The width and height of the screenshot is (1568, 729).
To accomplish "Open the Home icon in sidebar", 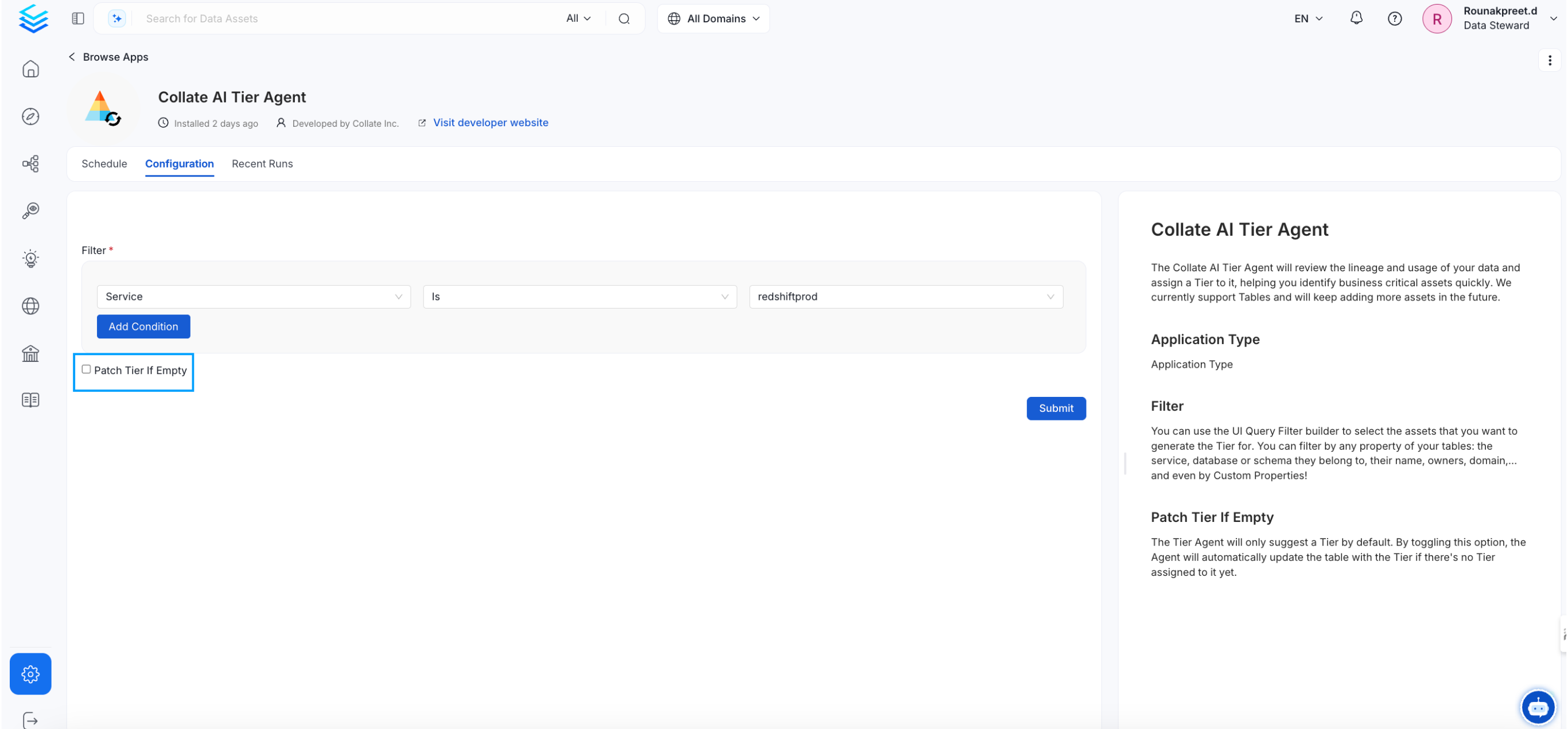I will pyautogui.click(x=30, y=69).
